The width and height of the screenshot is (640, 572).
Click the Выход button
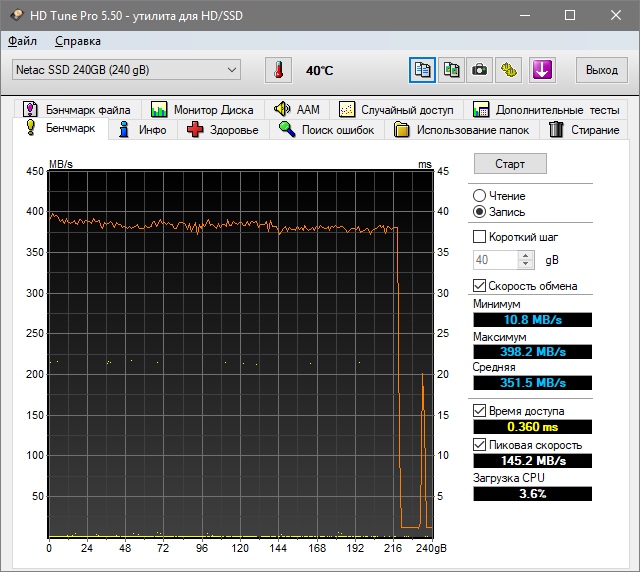pyautogui.click(x=602, y=70)
